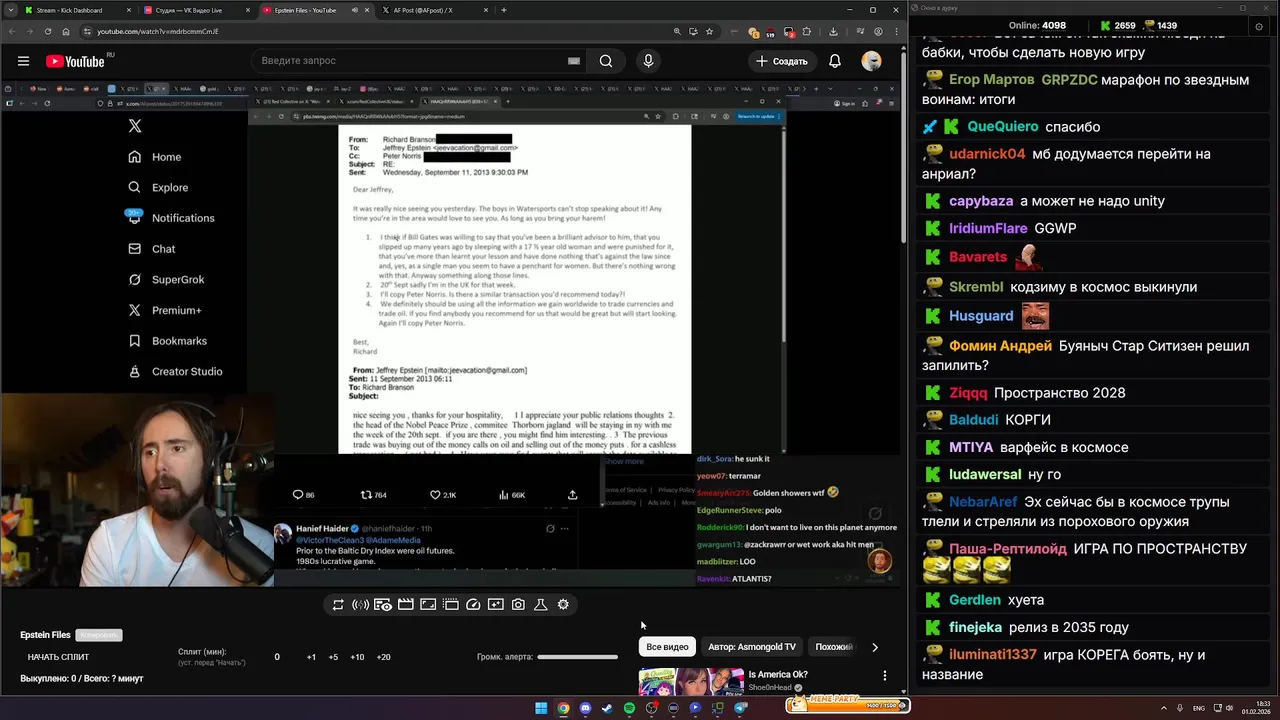Viewport: 1280px width, 720px height.
Task: Open Chrome downloads icon
Action: coord(833,31)
